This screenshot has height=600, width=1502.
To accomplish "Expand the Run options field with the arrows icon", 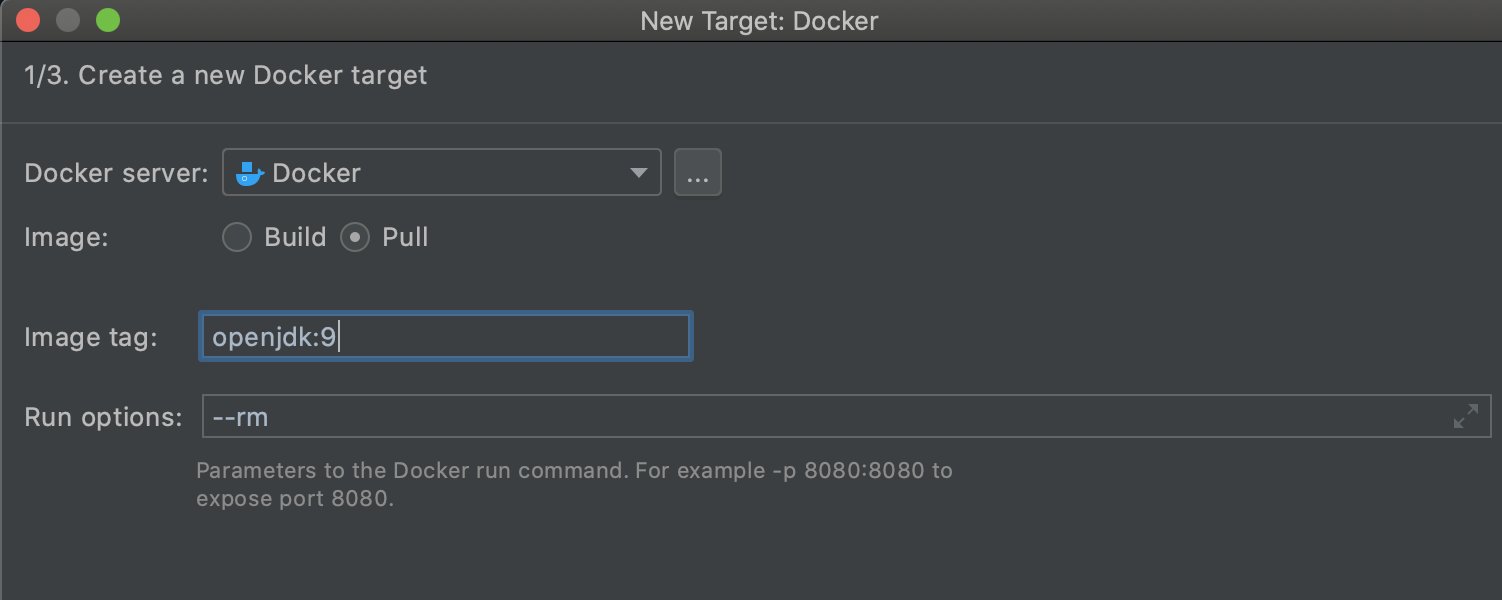I will click(1465, 416).
